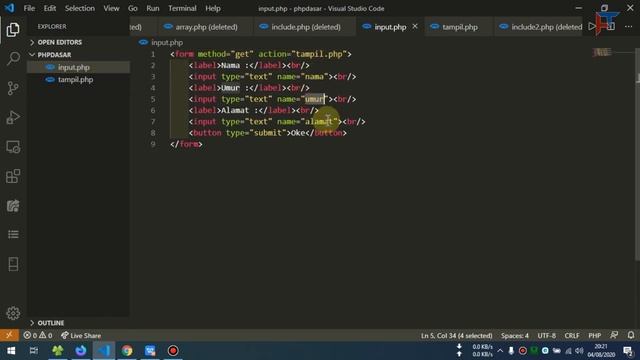Click line number 9 in the gutter
This screenshot has height=360, width=640.
(x=153, y=144)
